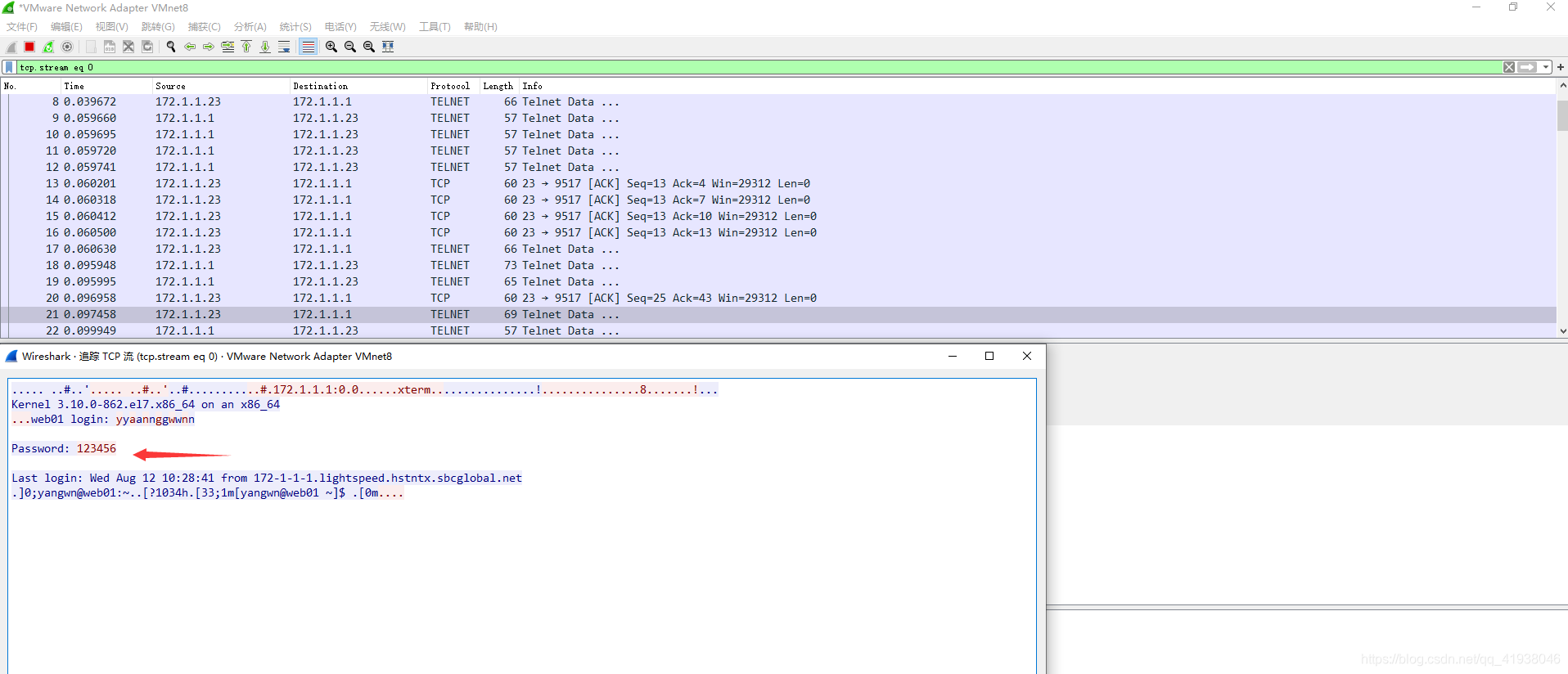The width and height of the screenshot is (1568, 674).
Task: Select packet 20 Seq=25 Ack=43 row
Action: [777, 299]
